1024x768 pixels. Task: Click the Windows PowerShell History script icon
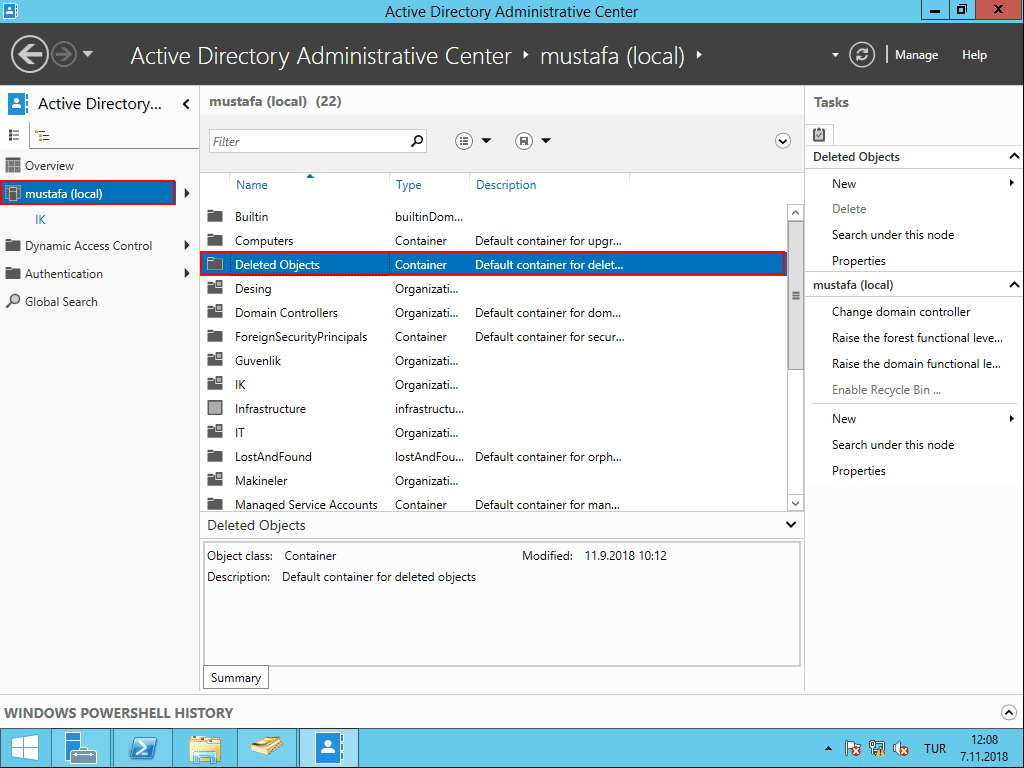819,133
